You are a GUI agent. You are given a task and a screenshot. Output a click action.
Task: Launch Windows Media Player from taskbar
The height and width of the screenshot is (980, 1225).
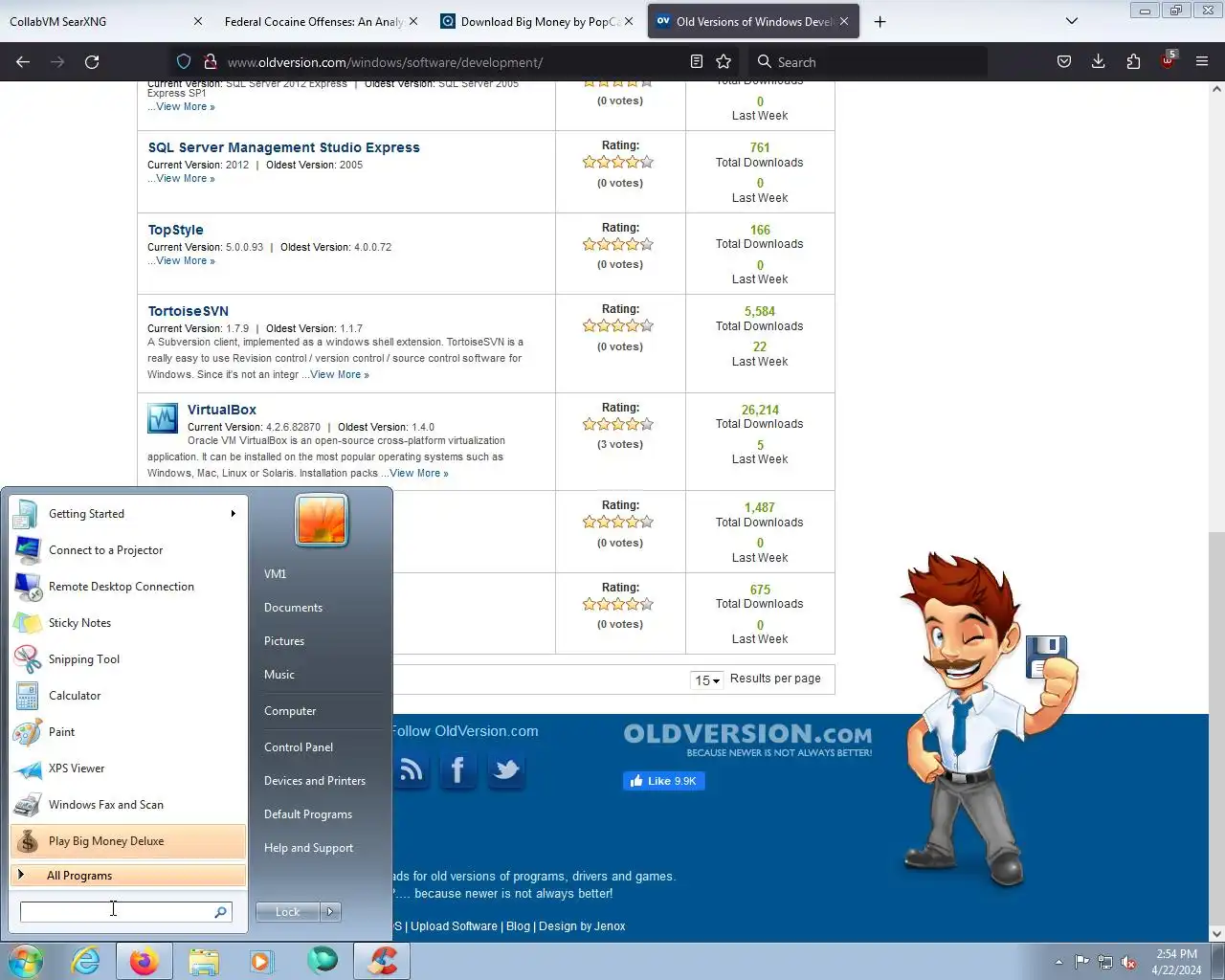[261, 961]
